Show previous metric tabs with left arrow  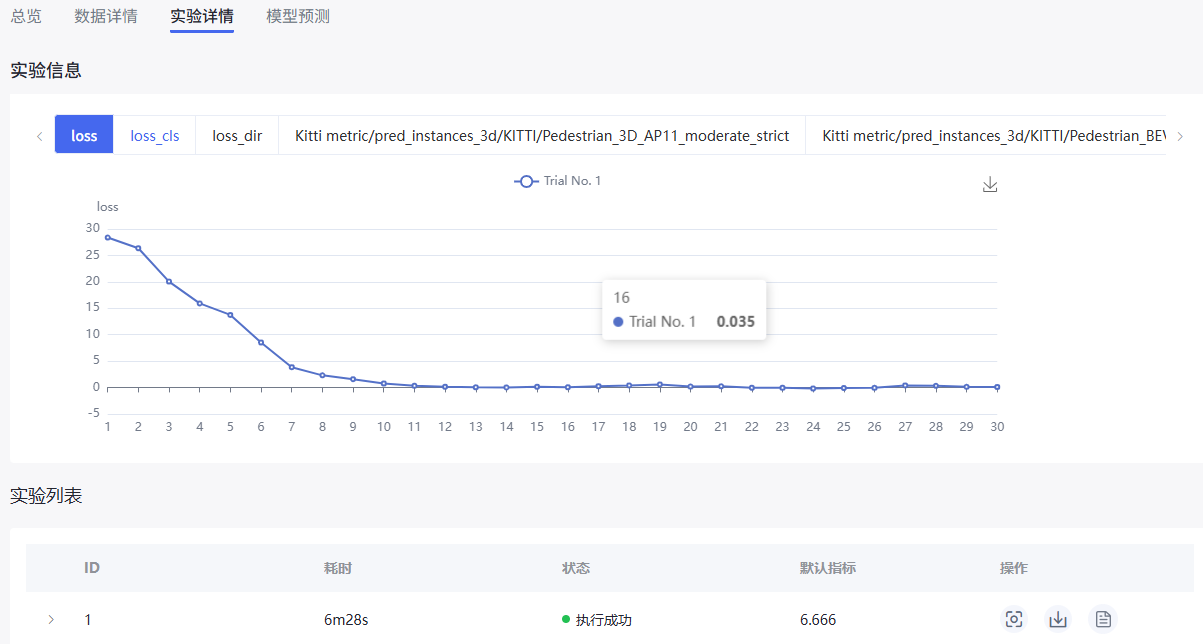pyautogui.click(x=39, y=136)
